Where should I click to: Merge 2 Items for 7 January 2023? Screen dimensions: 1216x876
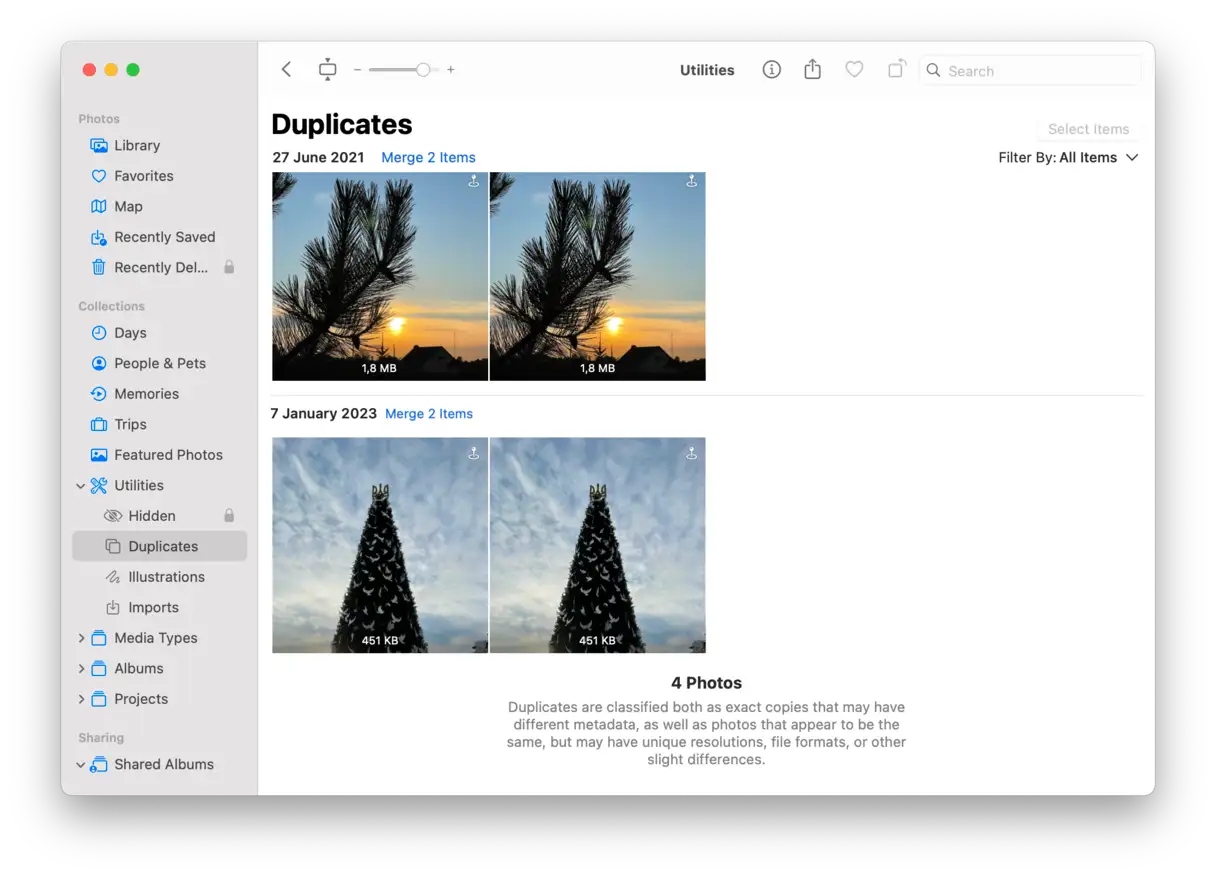point(428,414)
